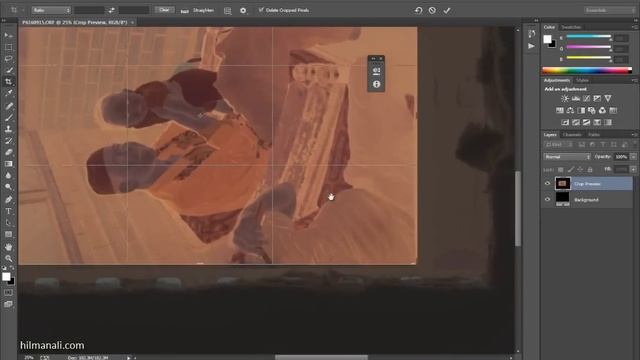Select the Zoom tool
Screen dimensions: 640x360
pyautogui.click(x=8, y=258)
